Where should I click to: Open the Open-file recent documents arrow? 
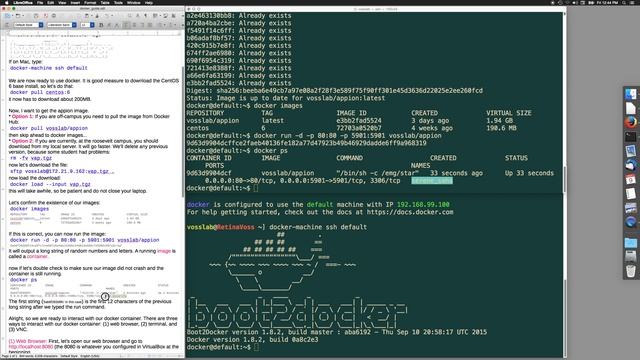click(x=23, y=16)
